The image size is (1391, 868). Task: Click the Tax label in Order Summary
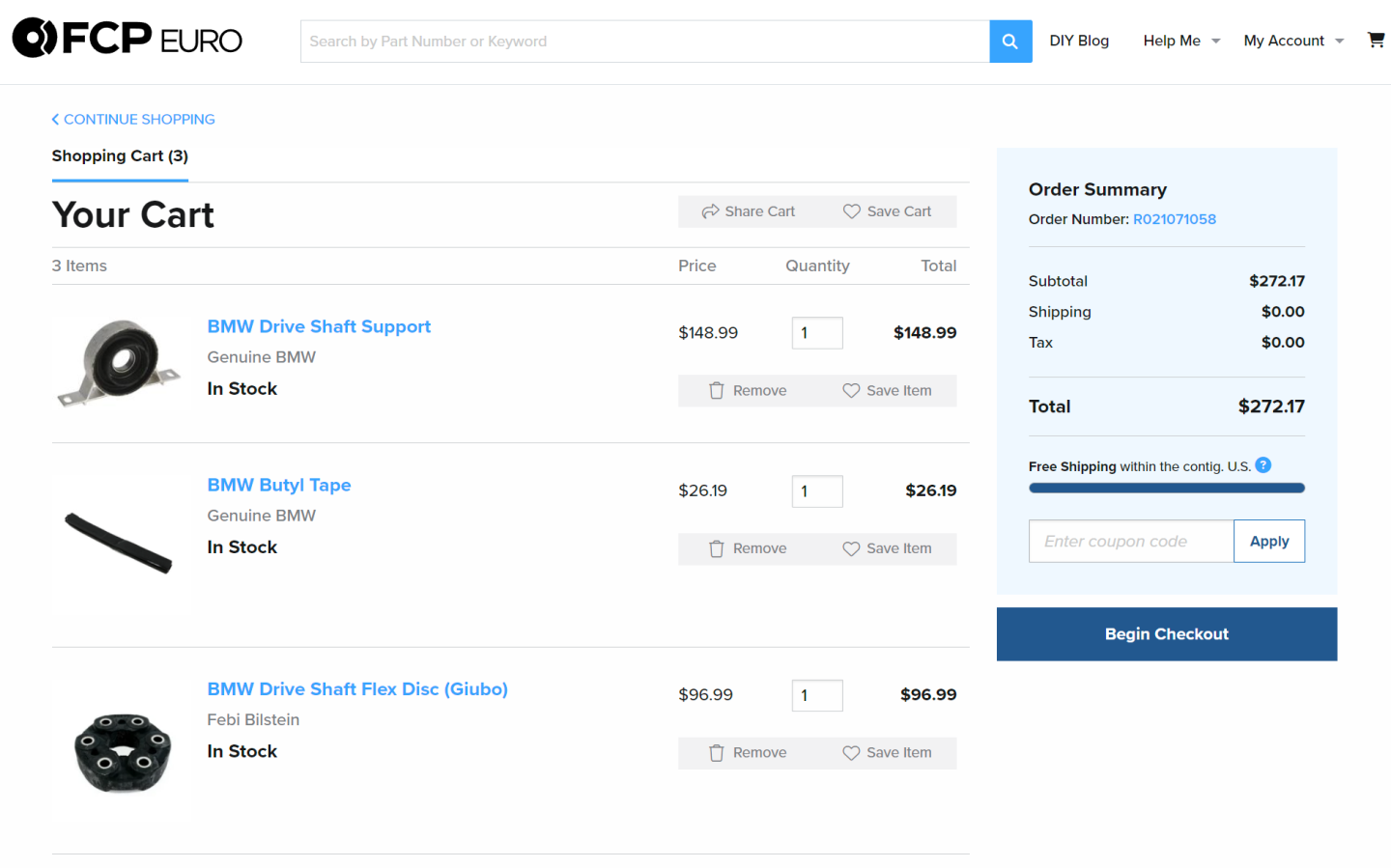click(x=1040, y=343)
